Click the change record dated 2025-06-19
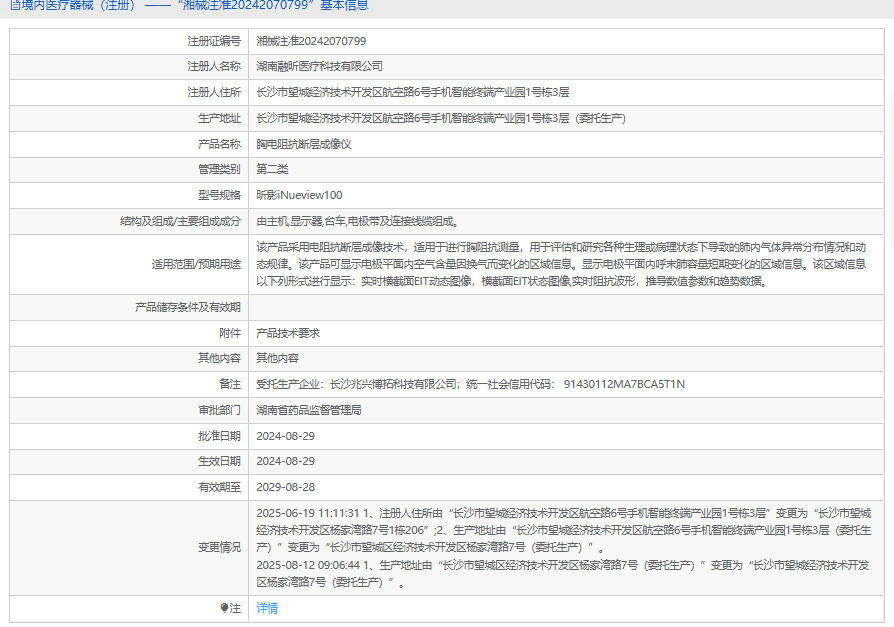894x627 pixels. tap(563, 530)
